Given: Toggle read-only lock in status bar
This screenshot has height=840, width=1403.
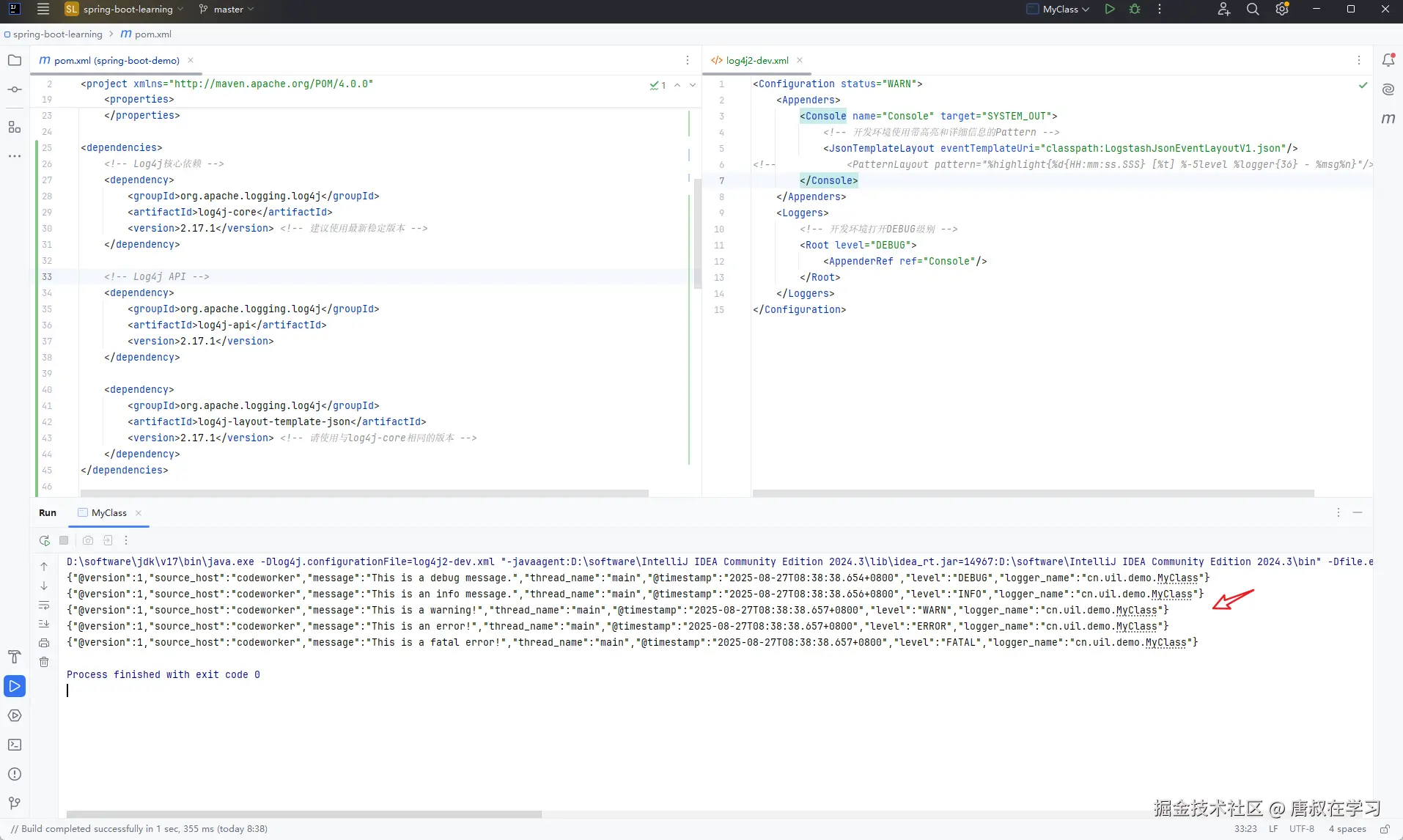Looking at the screenshot, I should tap(1385, 829).
